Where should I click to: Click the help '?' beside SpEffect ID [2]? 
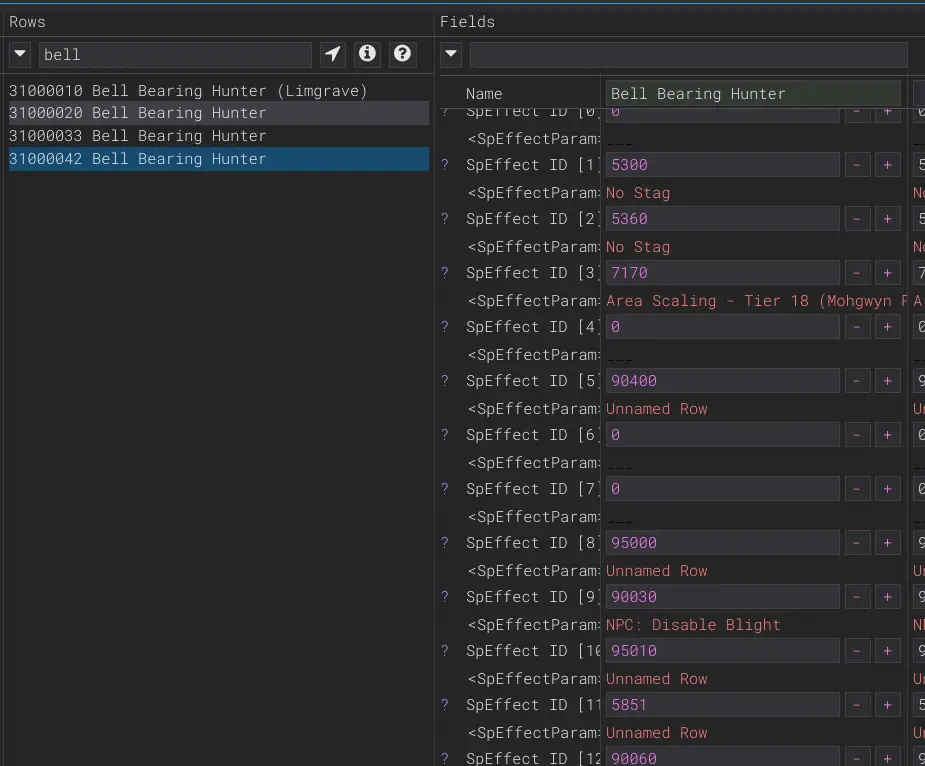[x=445, y=219]
